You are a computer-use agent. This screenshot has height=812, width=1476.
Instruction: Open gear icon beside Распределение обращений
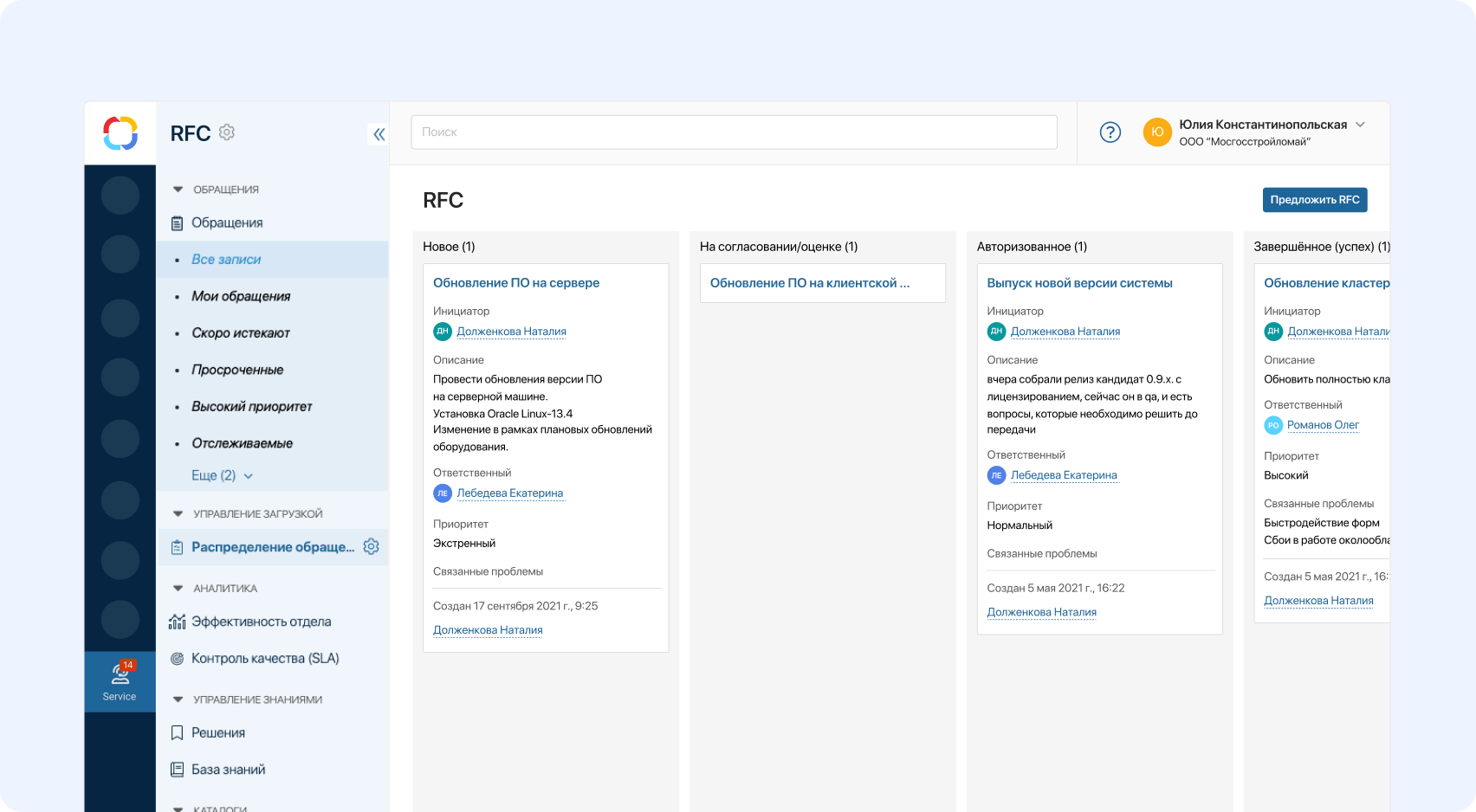[372, 547]
